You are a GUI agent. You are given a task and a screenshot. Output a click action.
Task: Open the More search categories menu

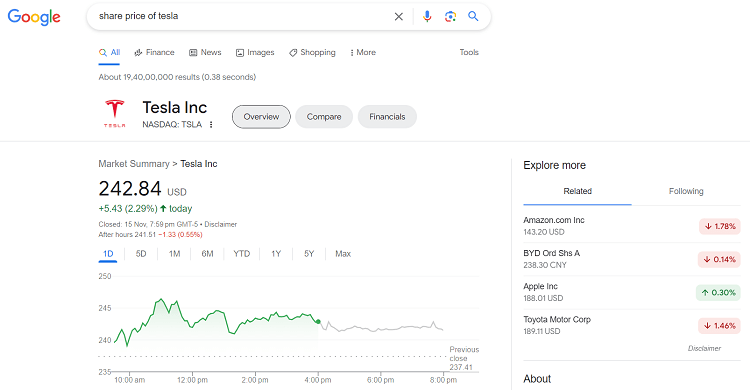pos(363,53)
